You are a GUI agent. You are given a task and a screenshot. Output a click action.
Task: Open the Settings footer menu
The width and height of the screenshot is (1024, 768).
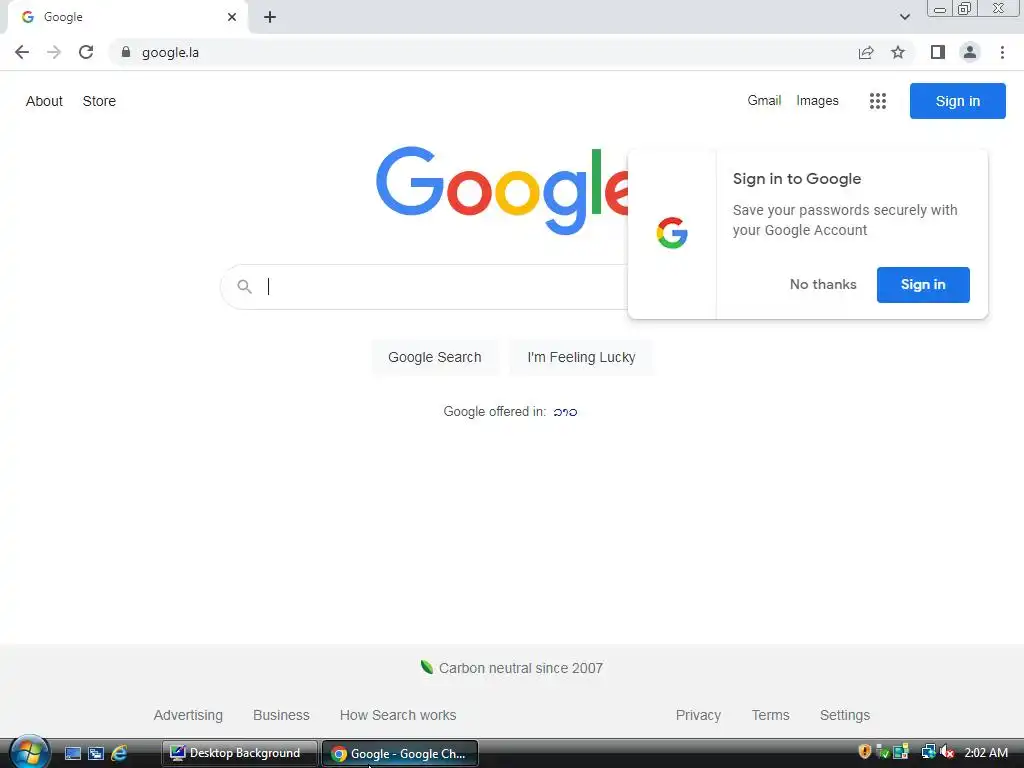tap(844, 715)
